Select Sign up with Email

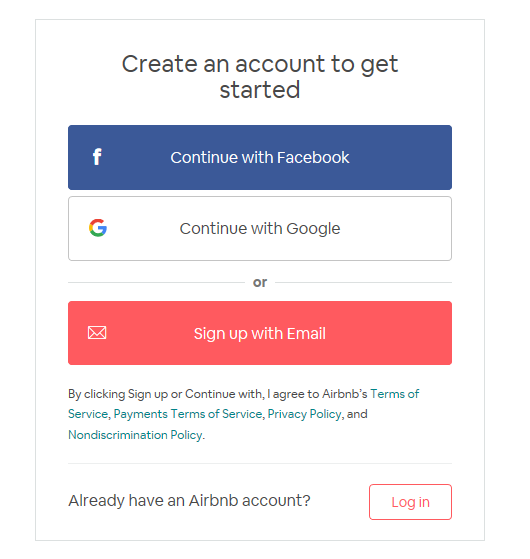[260, 333]
